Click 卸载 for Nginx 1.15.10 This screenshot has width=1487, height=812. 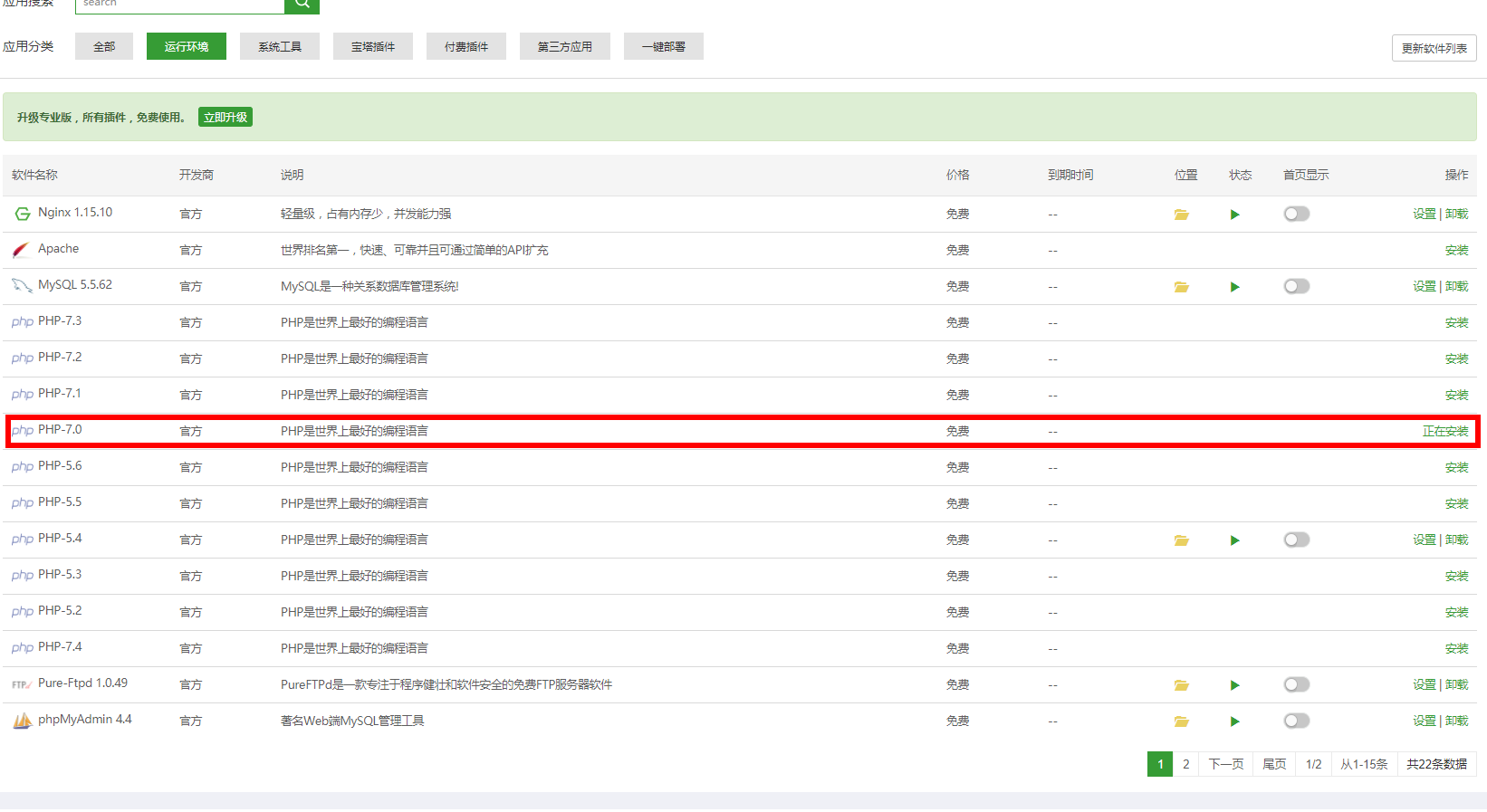[x=1456, y=214]
